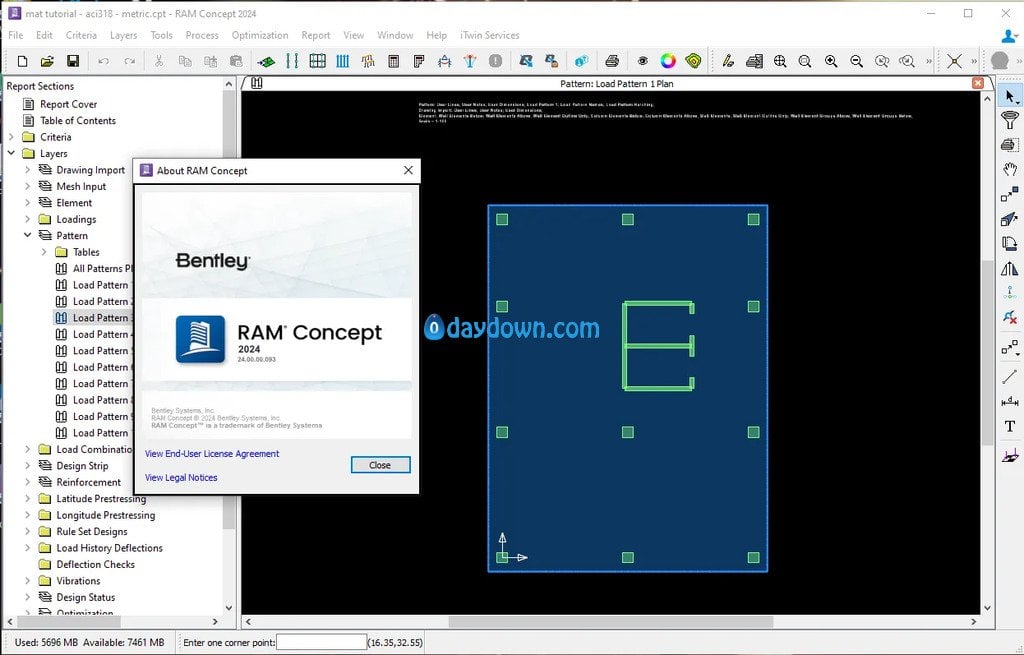
Task: Click the plan view horizontal scrollbar
Action: pyautogui.click(x=611, y=622)
